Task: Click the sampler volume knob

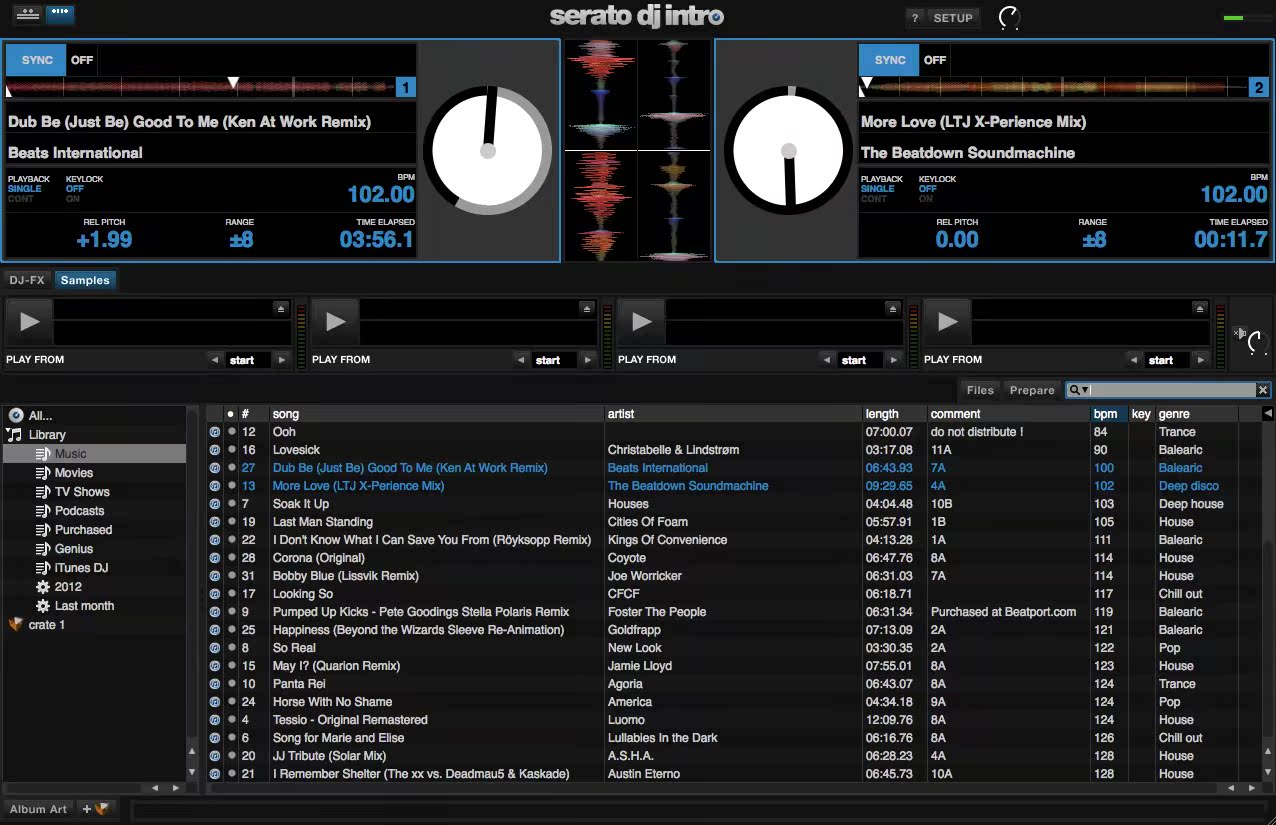Action: tap(1258, 343)
